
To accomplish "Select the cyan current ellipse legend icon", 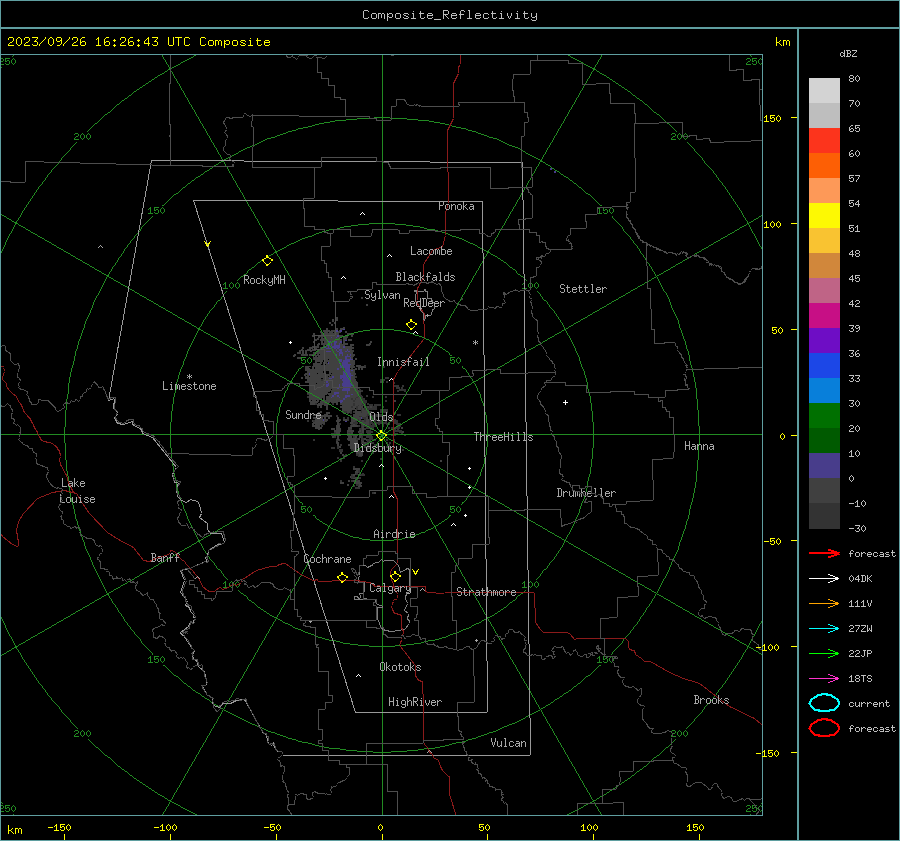I will click(x=824, y=703).
